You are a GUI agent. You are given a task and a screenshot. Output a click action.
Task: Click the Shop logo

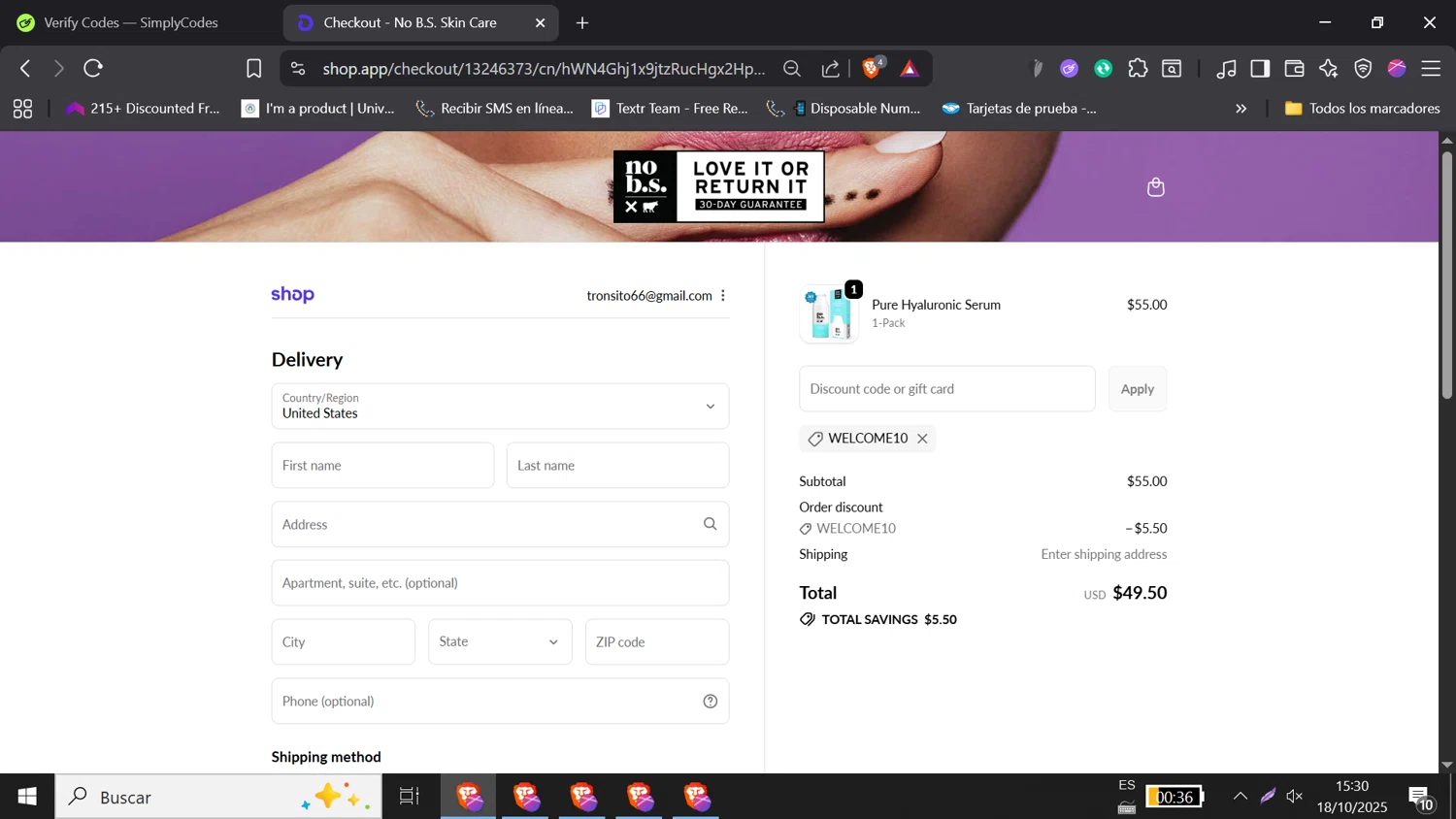pos(292,294)
